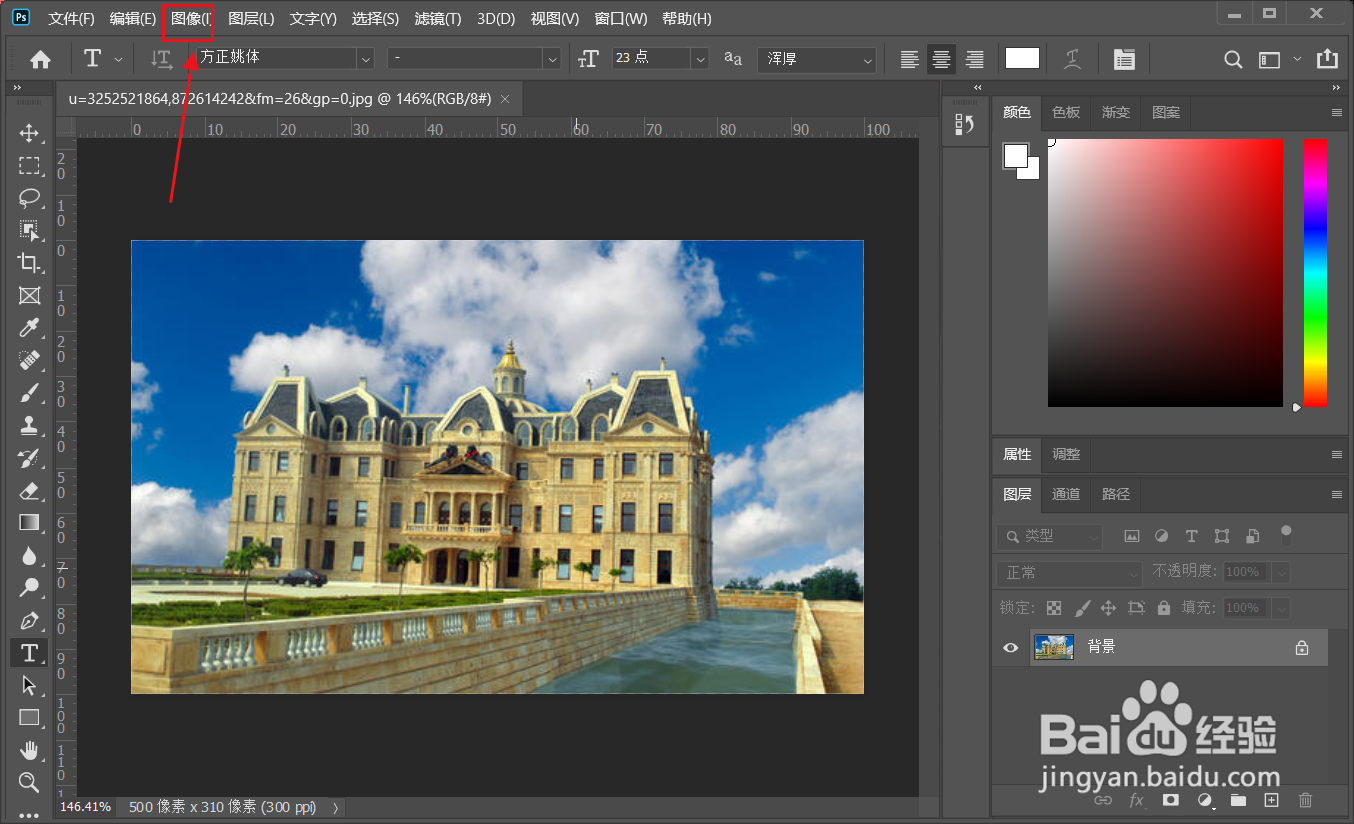Open the 滤镜(T) menu
Viewport: 1354px width, 824px height.
click(438, 19)
